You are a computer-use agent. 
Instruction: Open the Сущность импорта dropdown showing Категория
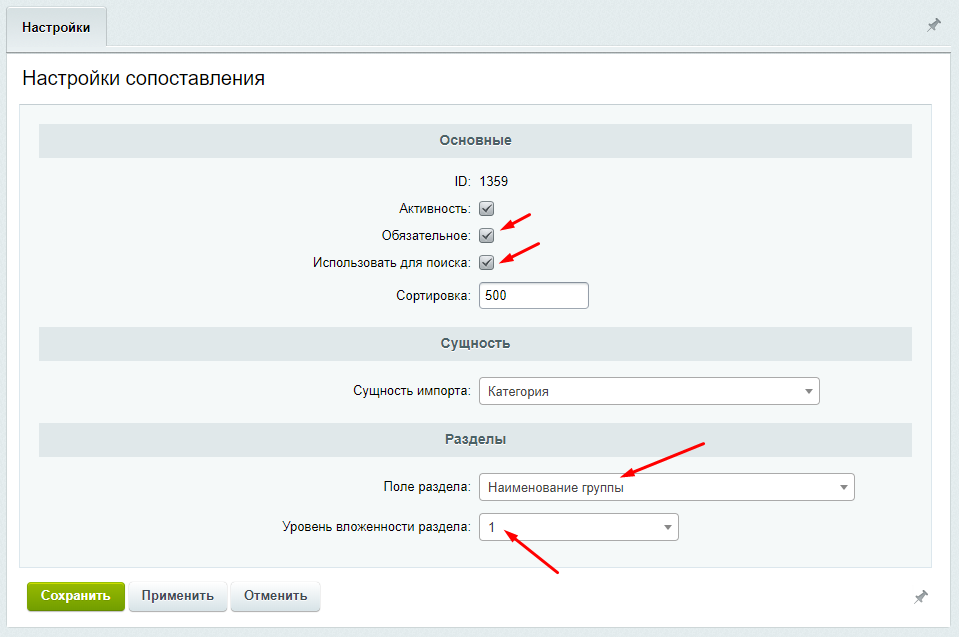tap(649, 391)
